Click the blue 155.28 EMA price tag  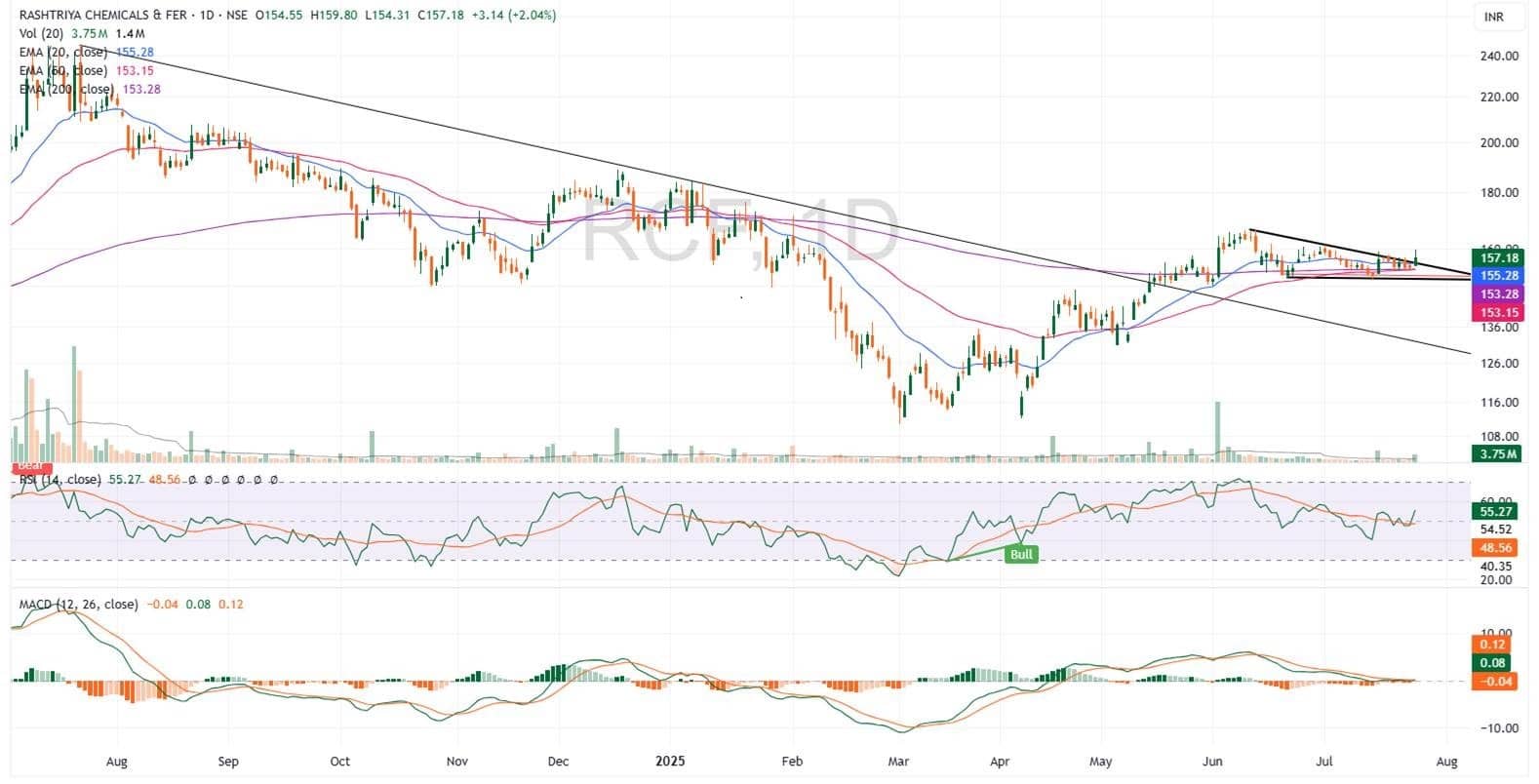click(x=1496, y=276)
